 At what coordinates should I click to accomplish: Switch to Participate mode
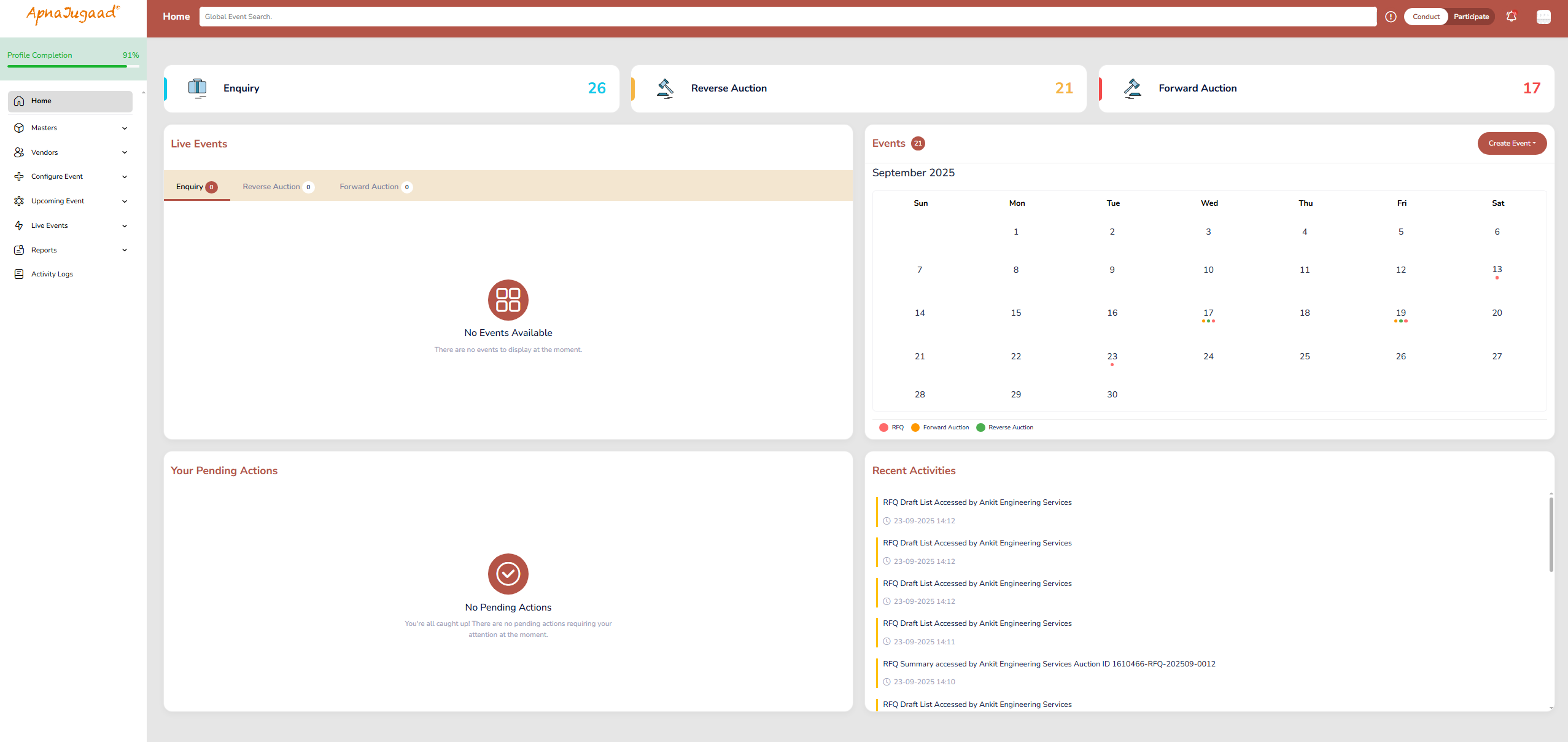1470,17
